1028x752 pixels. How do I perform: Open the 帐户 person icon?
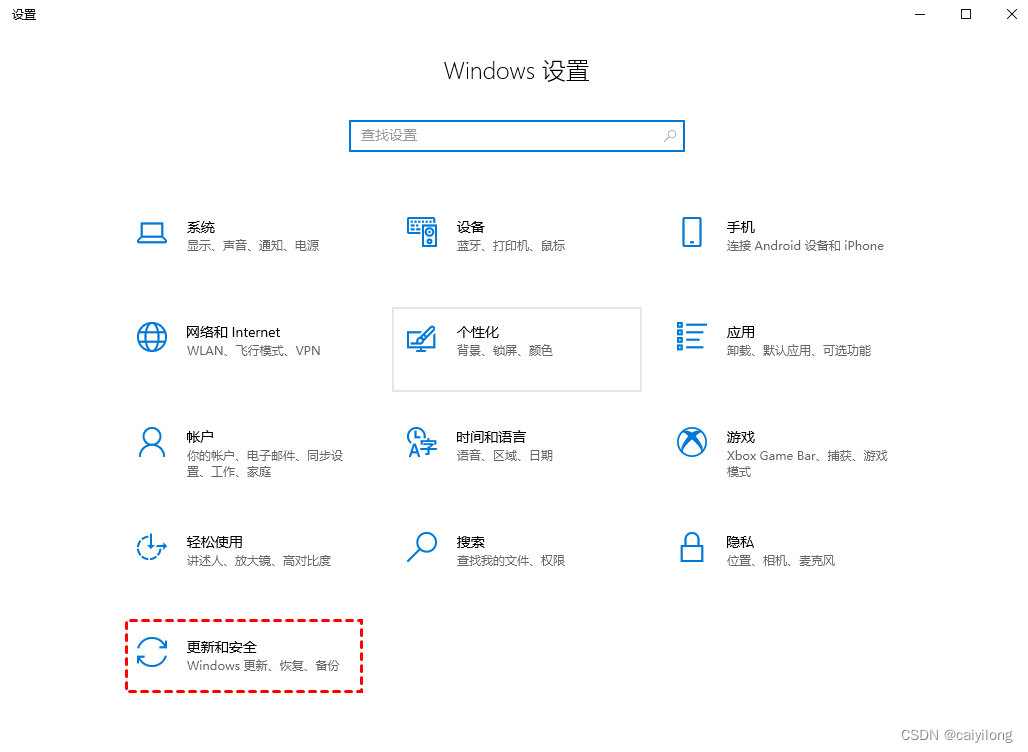pos(151,443)
